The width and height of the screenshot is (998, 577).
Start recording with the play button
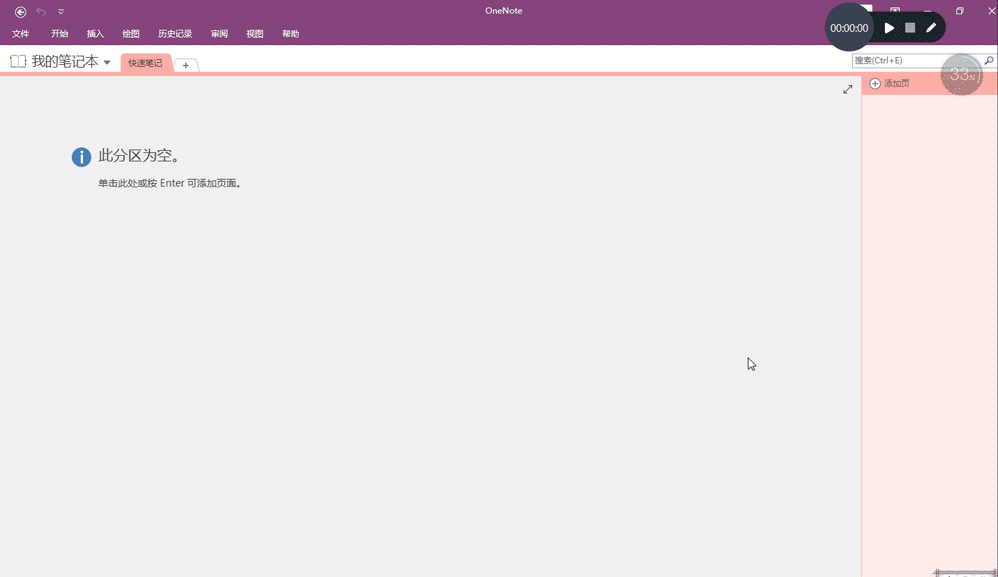[x=889, y=28]
